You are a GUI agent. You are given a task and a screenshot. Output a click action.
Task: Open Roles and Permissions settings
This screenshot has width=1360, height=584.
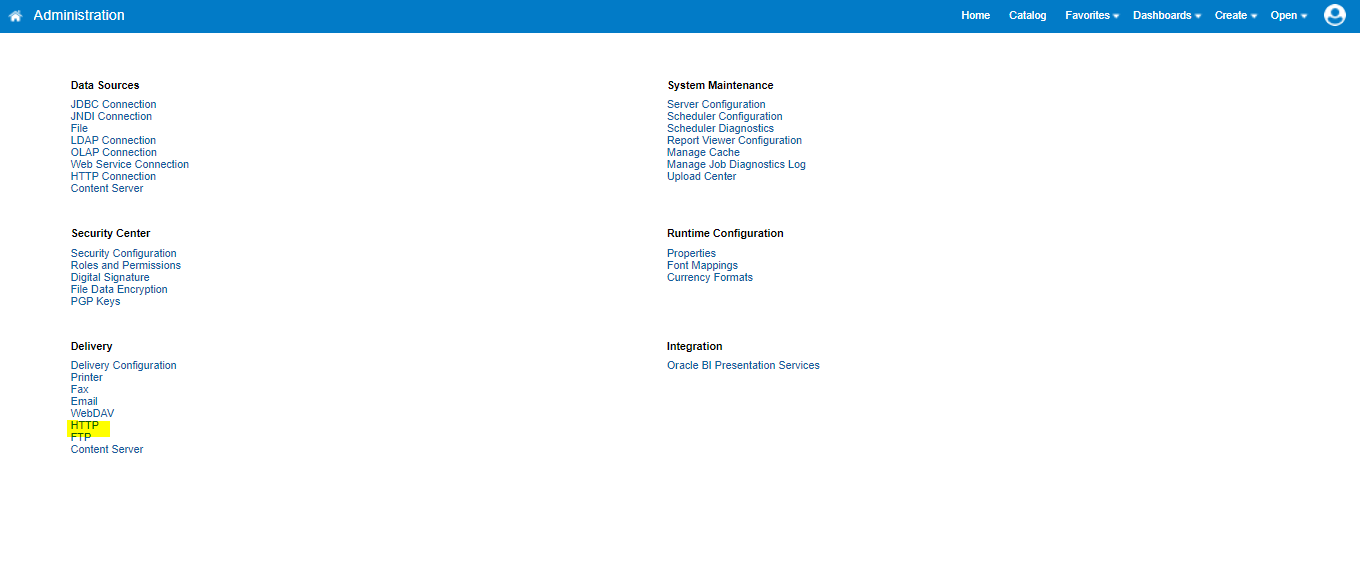point(126,265)
